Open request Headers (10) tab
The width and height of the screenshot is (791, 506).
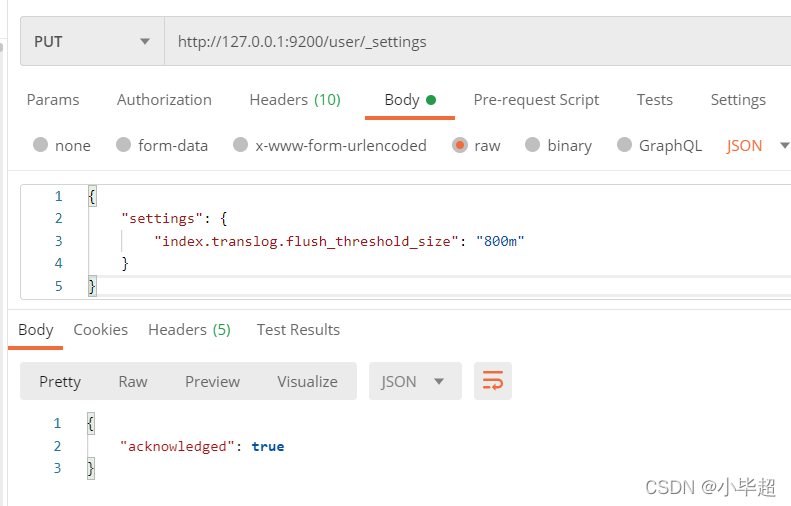[295, 100]
